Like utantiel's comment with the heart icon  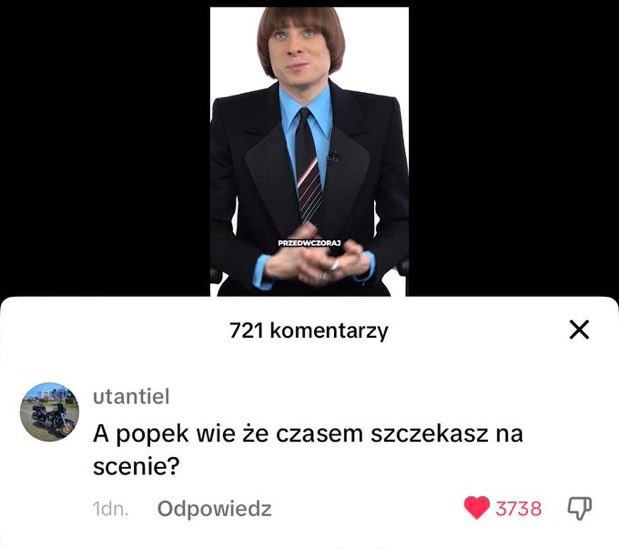click(476, 508)
